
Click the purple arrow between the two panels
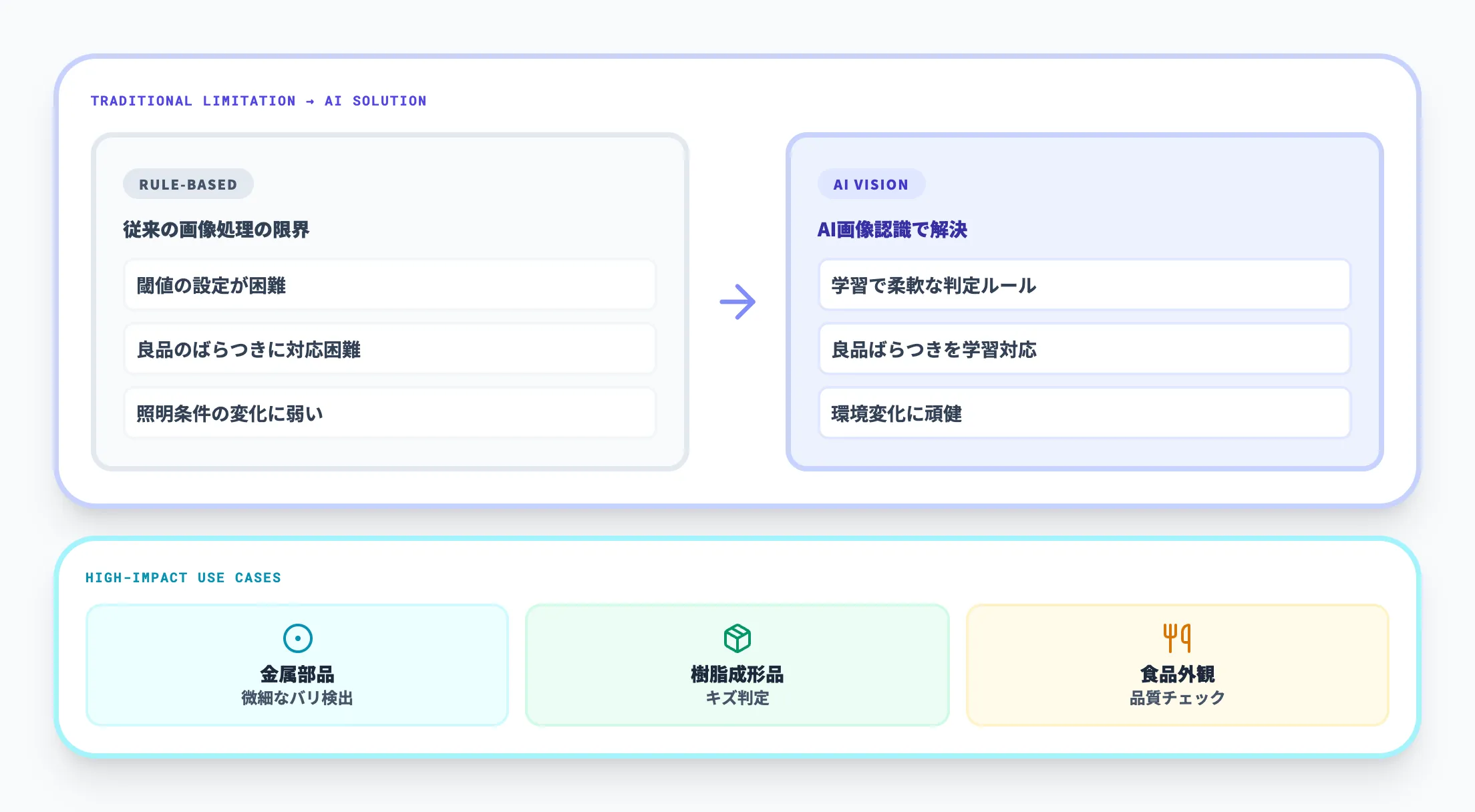point(738,302)
